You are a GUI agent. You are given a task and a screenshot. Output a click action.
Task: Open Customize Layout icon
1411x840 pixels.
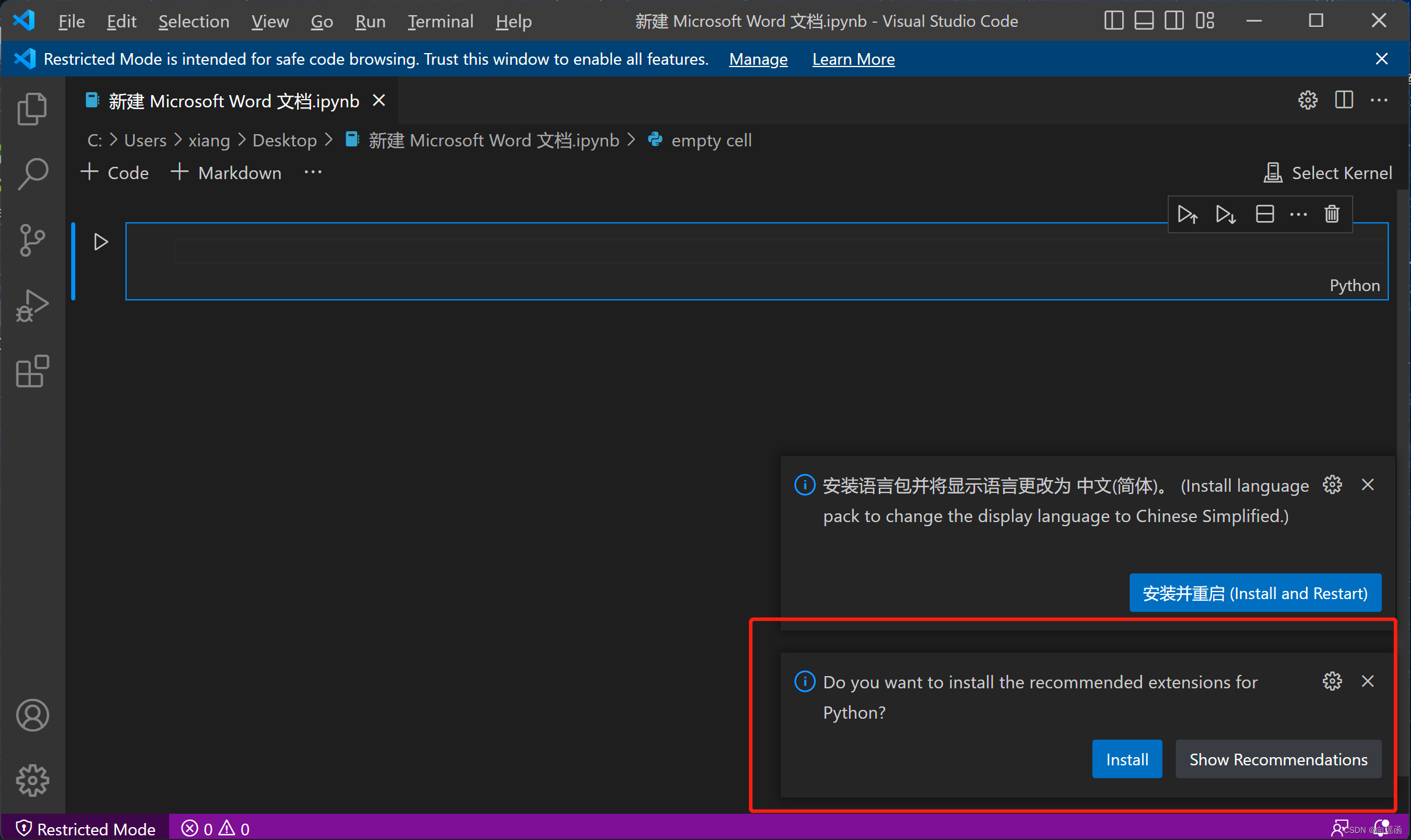pyautogui.click(x=1205, y=20)
